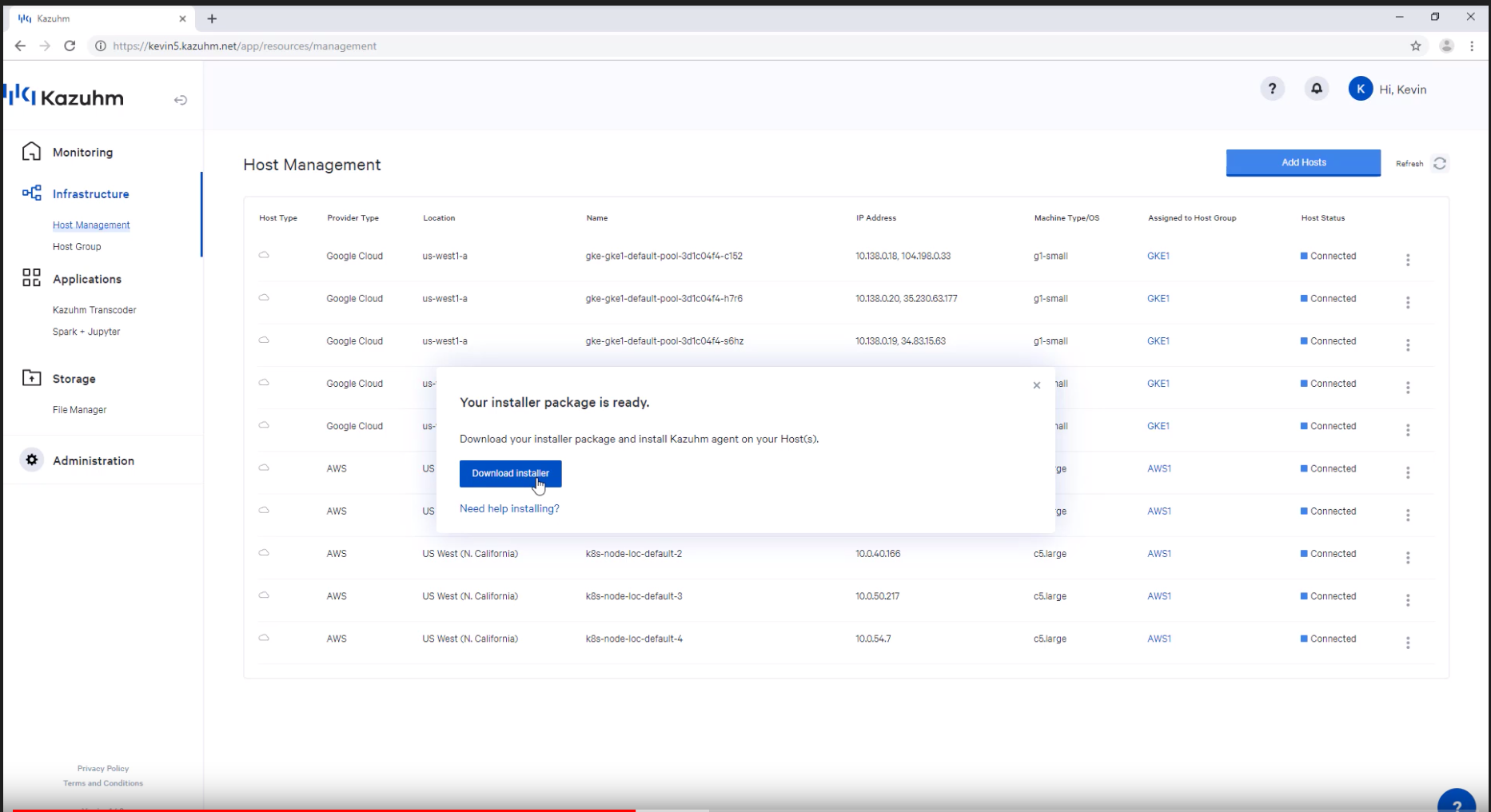Click the Provider Type column header
The height and width of the screenshot is (812, 1491).
coord(353,217)
